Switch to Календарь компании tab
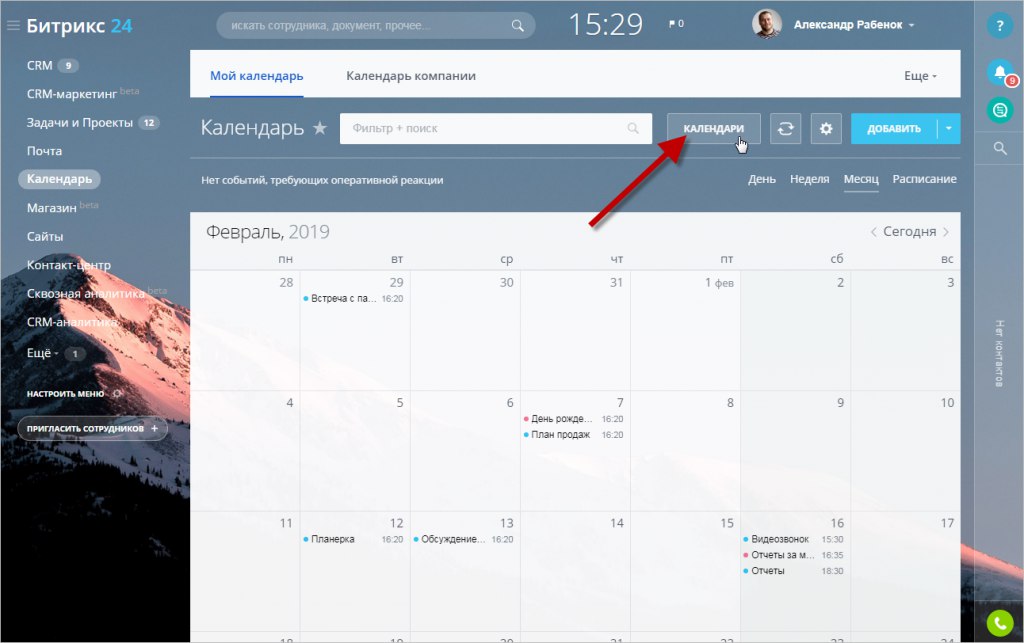The width and height of the screenshot is (1024, 643). [x=411, y=76]
